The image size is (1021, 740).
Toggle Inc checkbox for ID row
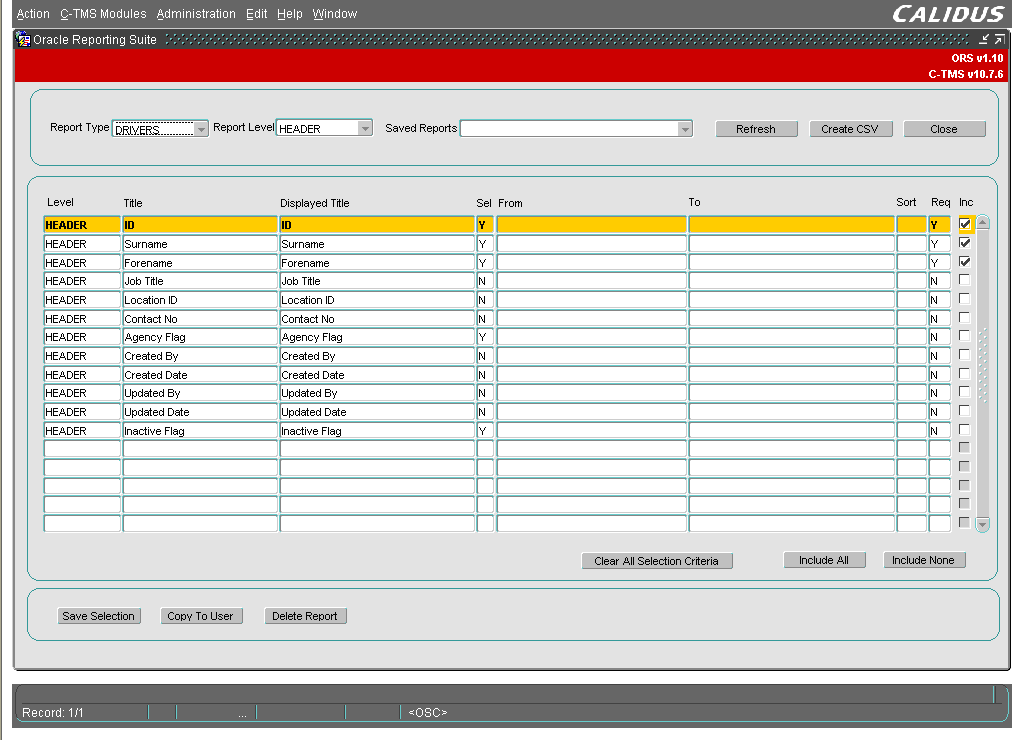click(965, 224)
